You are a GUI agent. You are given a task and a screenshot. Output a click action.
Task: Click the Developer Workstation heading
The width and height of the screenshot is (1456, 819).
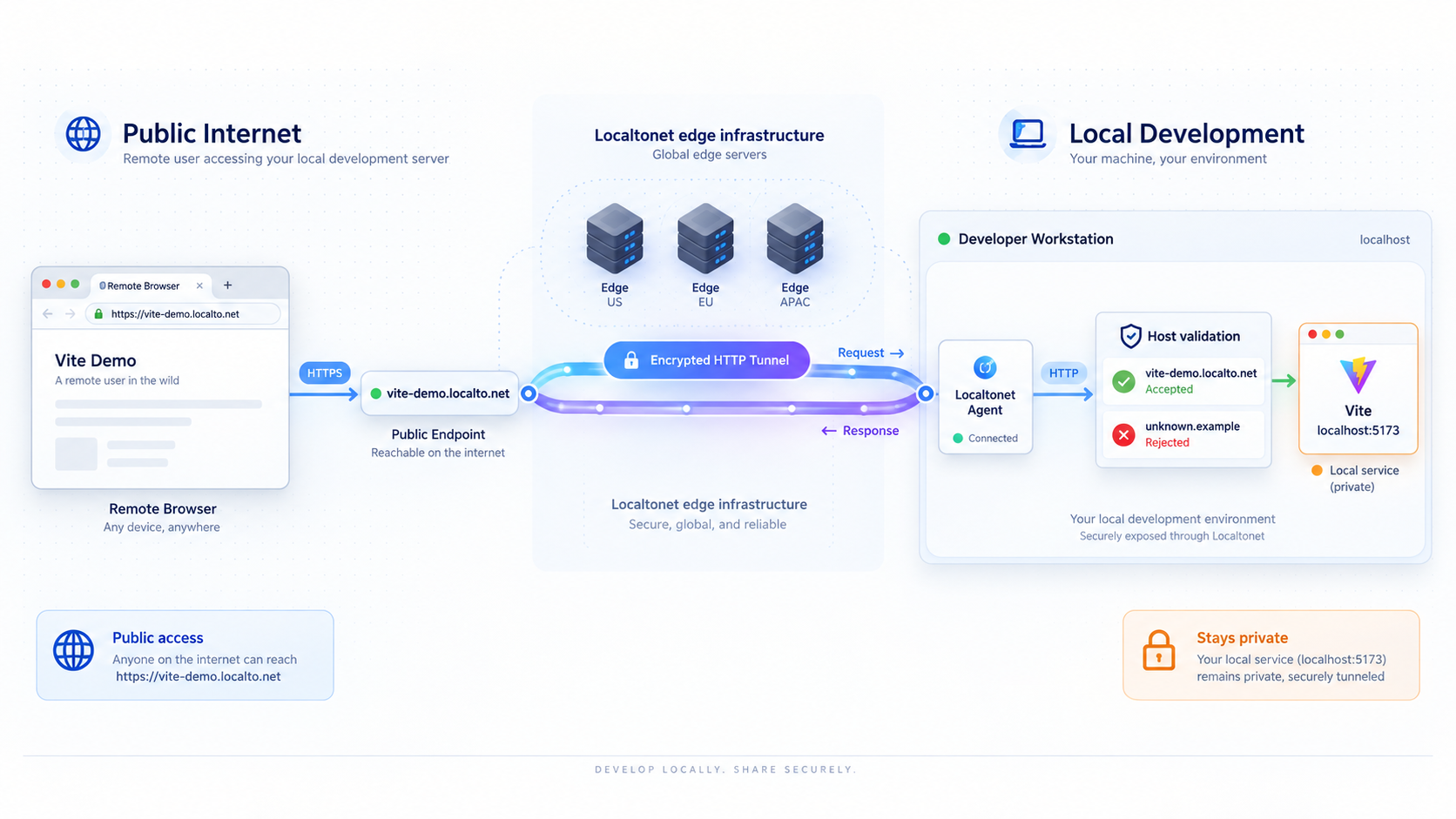click(1035, 238)
